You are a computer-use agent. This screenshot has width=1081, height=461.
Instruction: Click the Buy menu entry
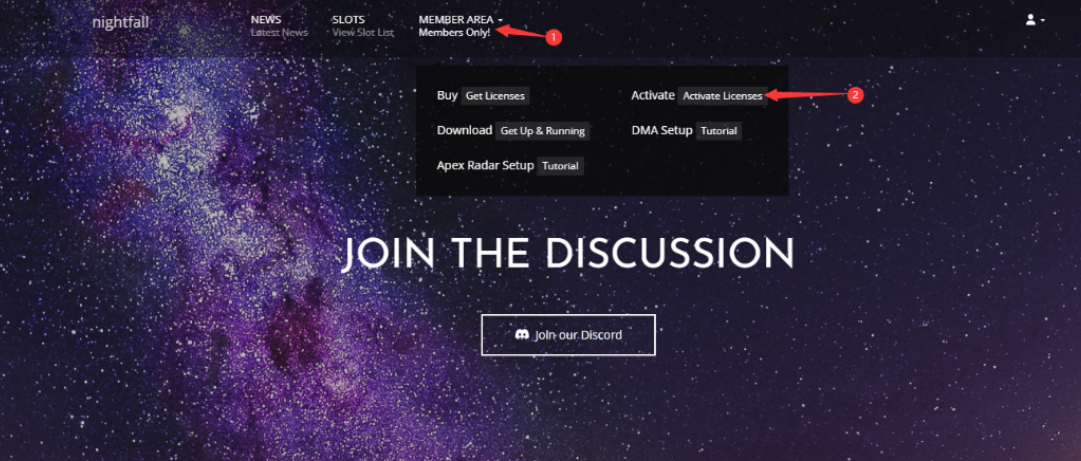click(x=447, y=95)
